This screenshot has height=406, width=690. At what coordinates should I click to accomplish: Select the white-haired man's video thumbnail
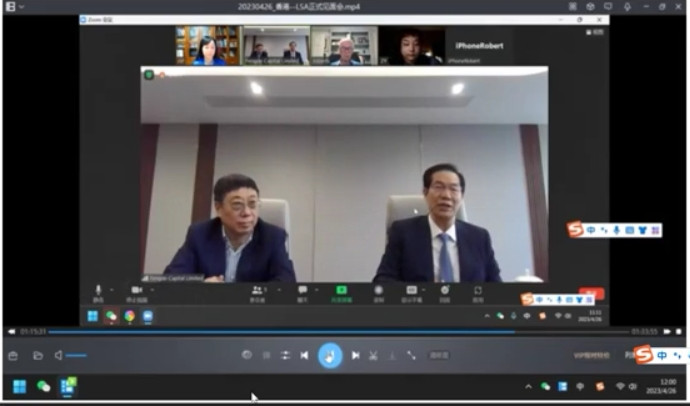click(344, 45)
